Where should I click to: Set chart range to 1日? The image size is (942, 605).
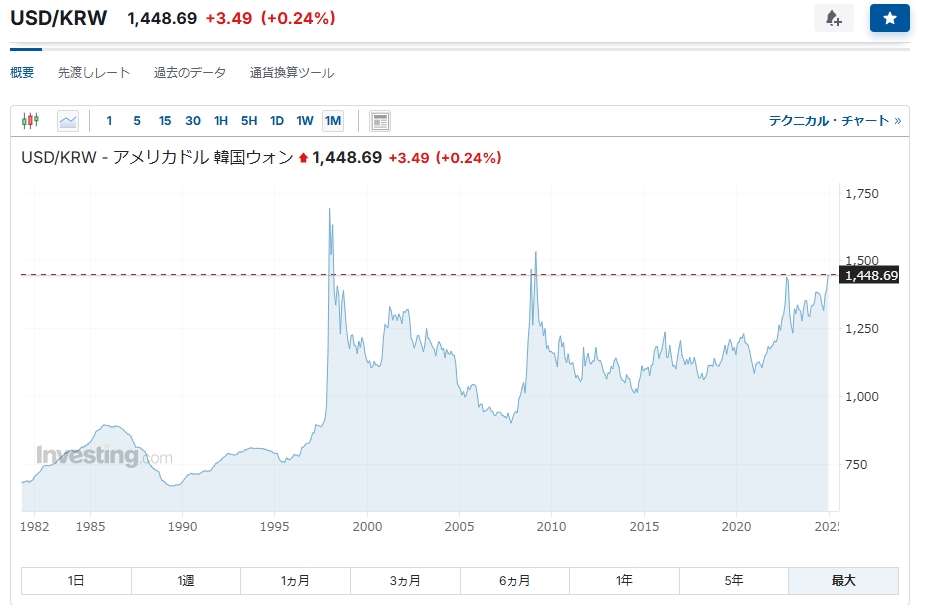[76, 580]
